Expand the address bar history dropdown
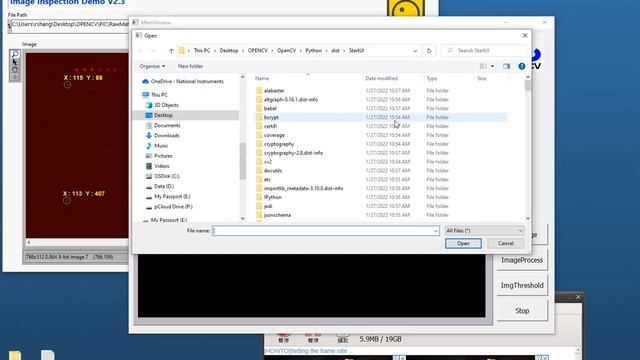This screenshot has height=360, width=640. pyautogui.click(x=415, y=51)
